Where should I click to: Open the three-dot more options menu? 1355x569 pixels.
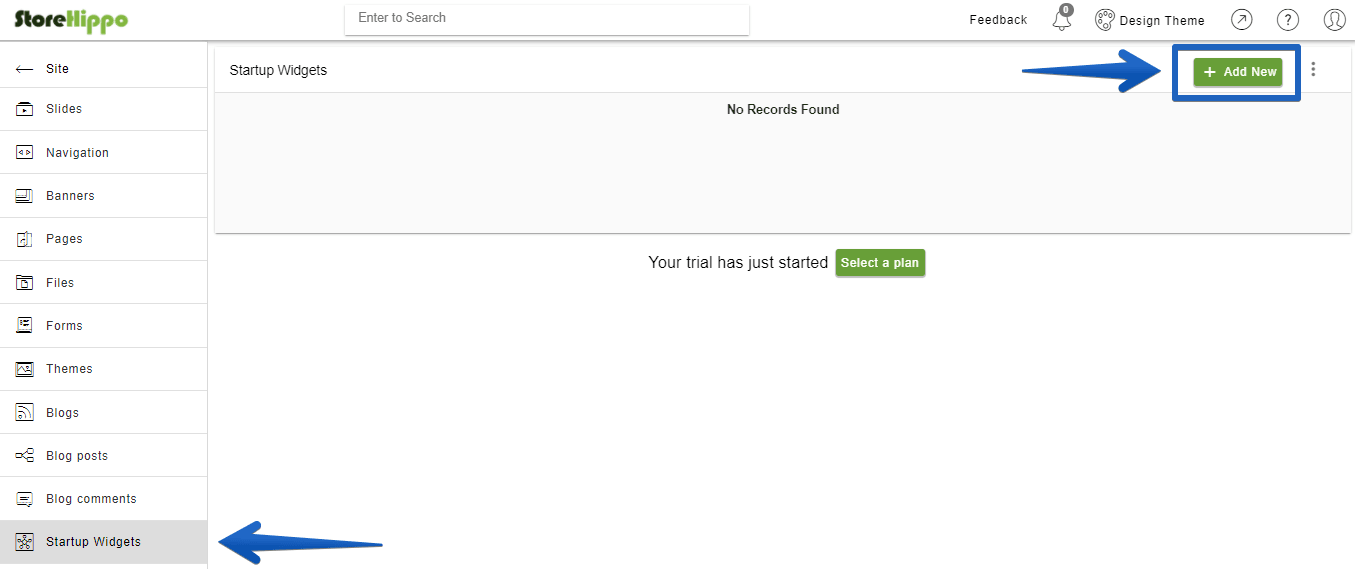click(x=1313, y=70)
